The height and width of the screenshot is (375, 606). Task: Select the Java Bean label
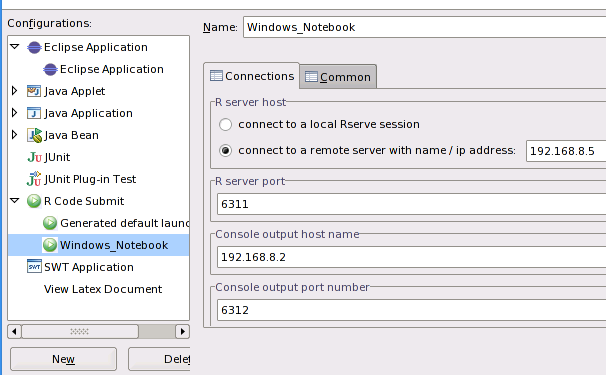pyautogui.click(x=71, y=135)
